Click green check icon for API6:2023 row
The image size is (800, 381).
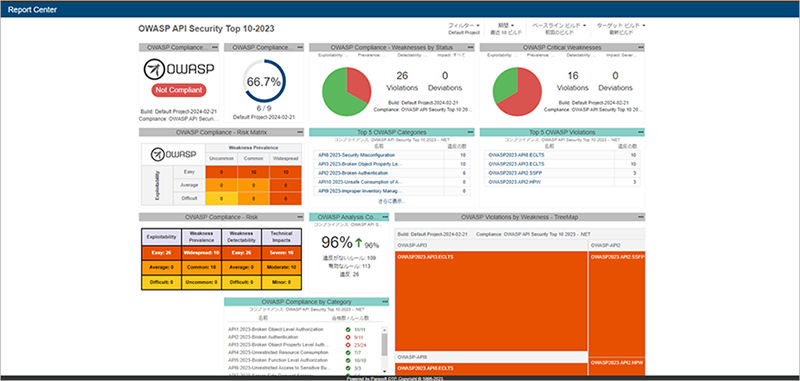point(348,368)
